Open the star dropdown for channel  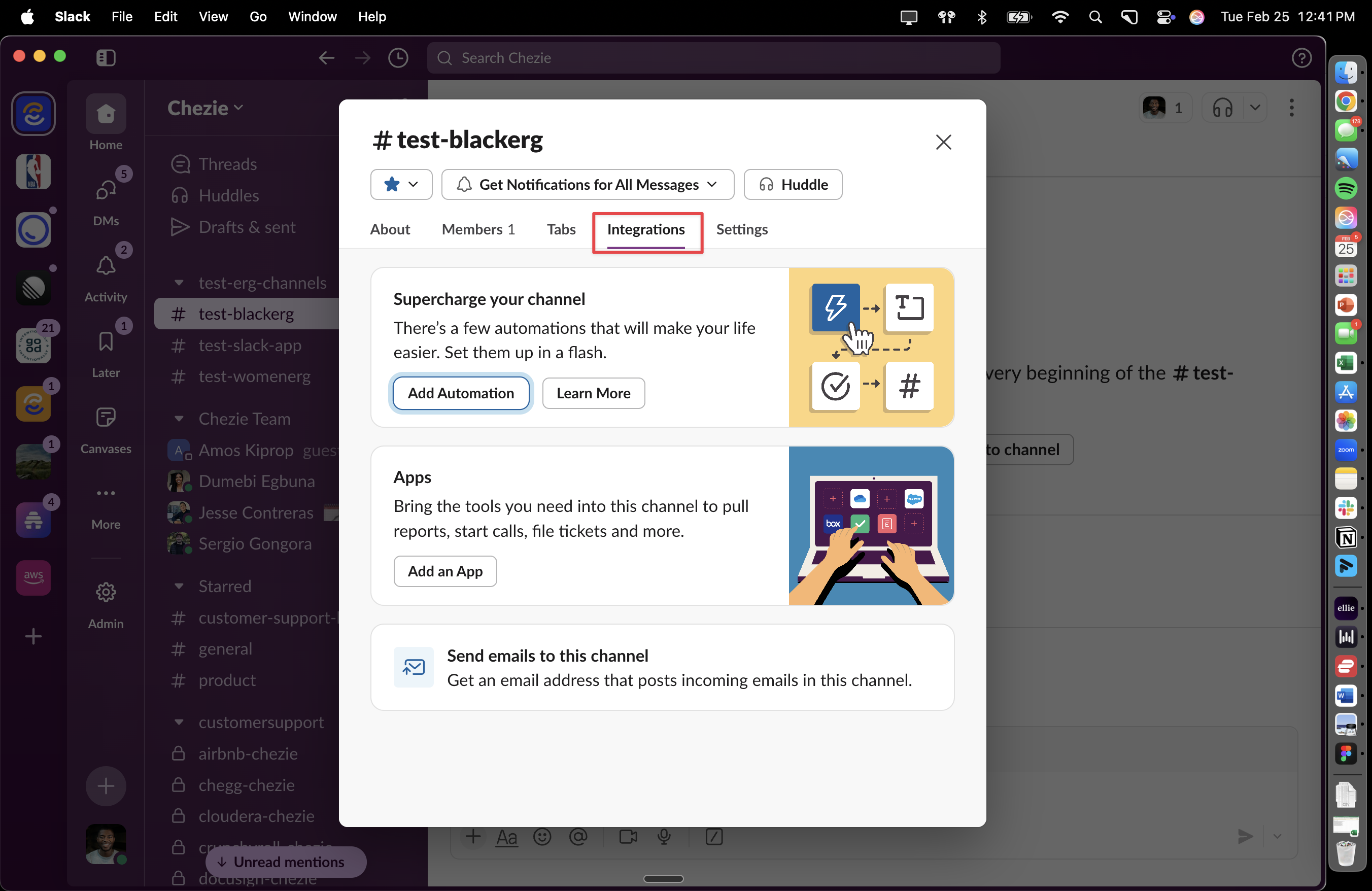401,184
